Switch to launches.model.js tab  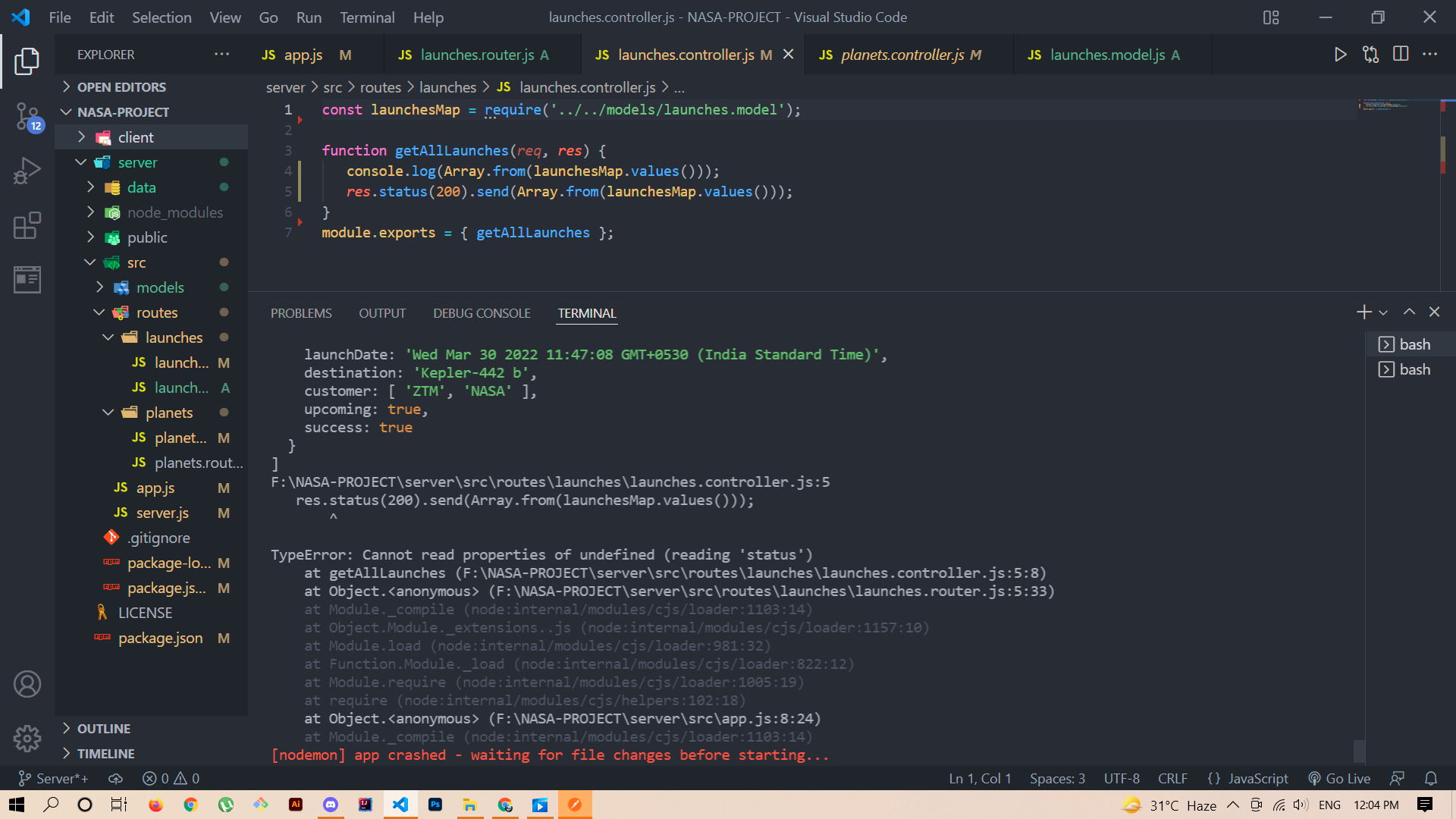(x=1112, y=55)
